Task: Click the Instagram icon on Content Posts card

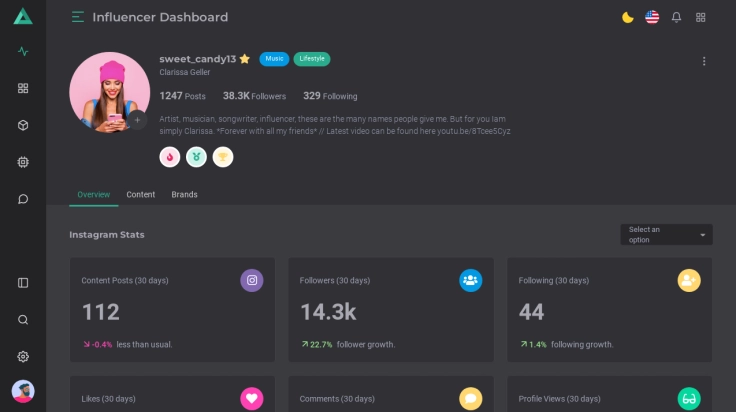Action: (252, 281)
